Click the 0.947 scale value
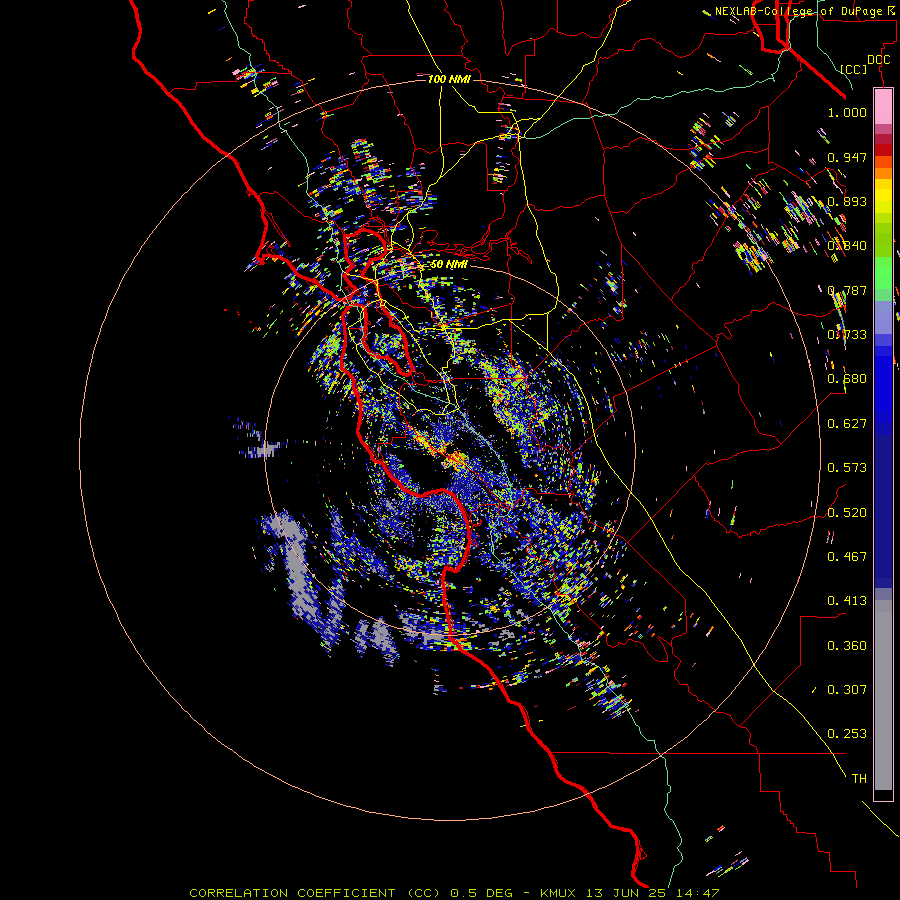 tap(847, 157)
